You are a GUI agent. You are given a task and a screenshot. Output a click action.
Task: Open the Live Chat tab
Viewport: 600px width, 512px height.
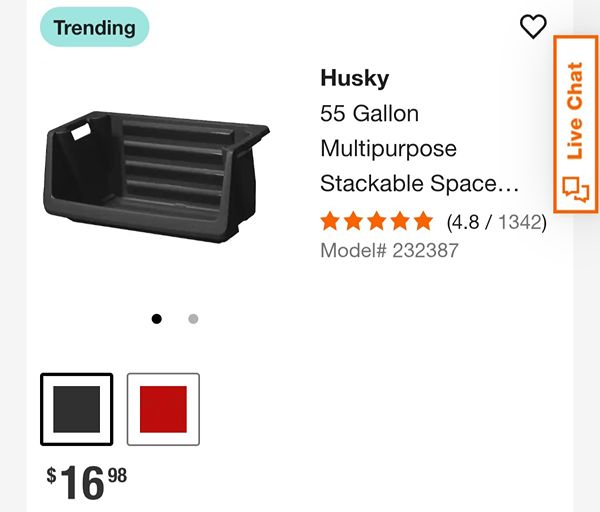[576, 124]
